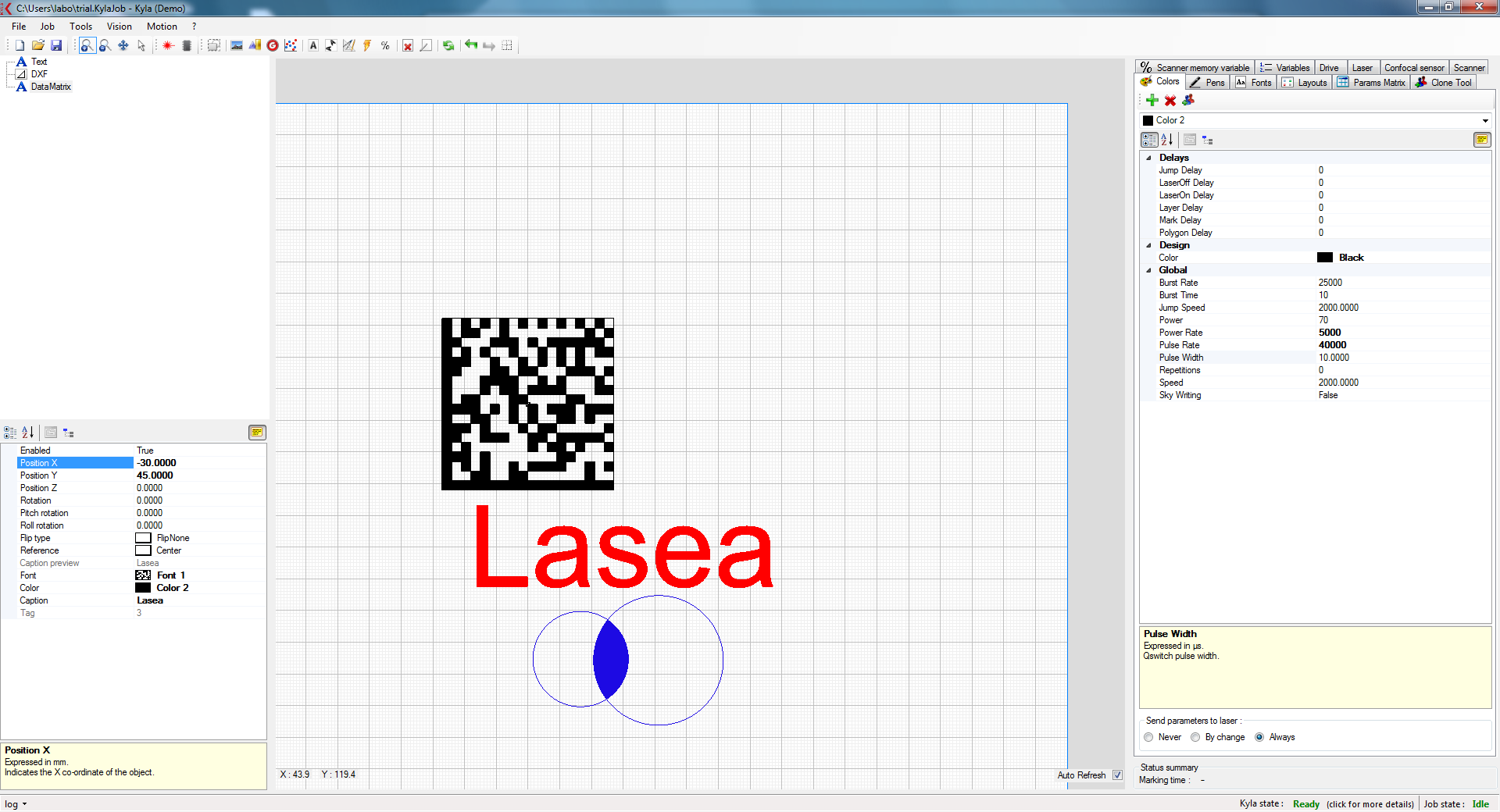The width and height of the screenshot is (1500, 812).
Task: Click the Position X value field
Action: 200,463
